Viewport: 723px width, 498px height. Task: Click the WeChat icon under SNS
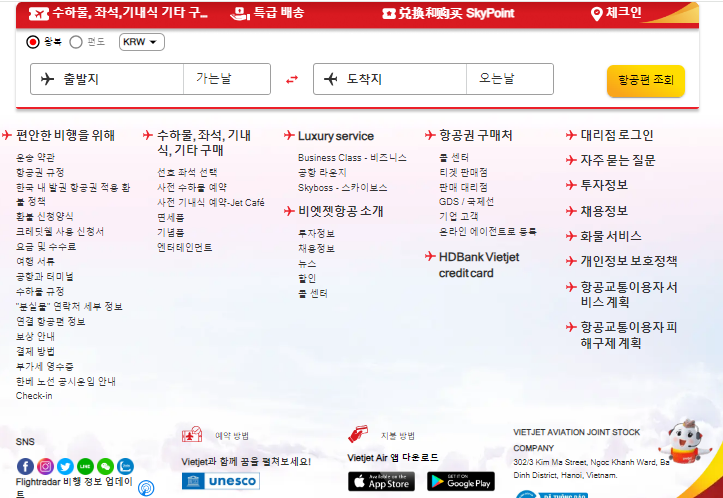[x=105, y=466]
